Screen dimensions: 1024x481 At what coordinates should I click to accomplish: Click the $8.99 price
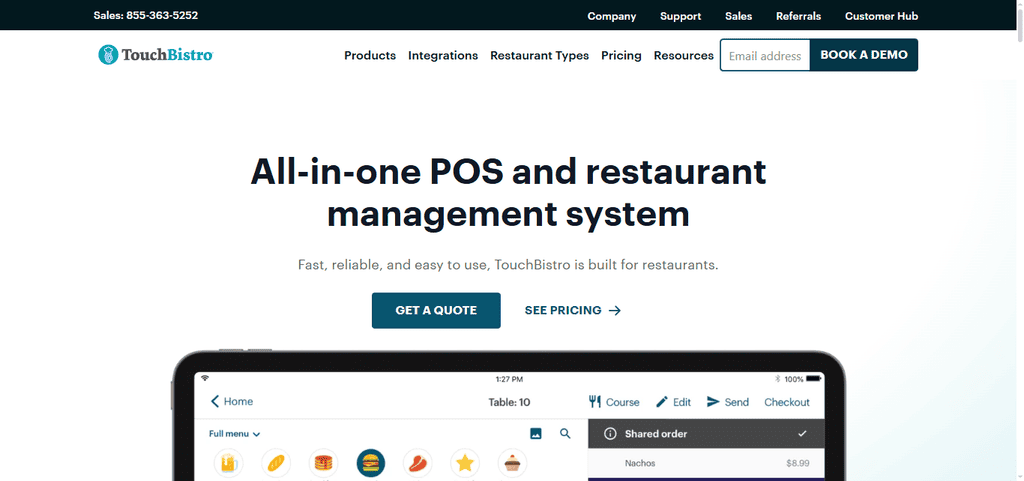[798, 463]
